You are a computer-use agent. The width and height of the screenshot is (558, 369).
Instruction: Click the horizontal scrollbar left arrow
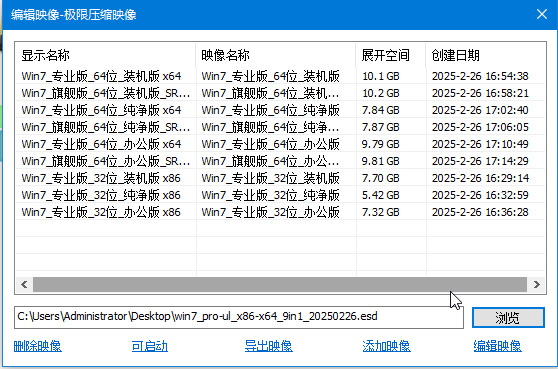coord(24,284)
